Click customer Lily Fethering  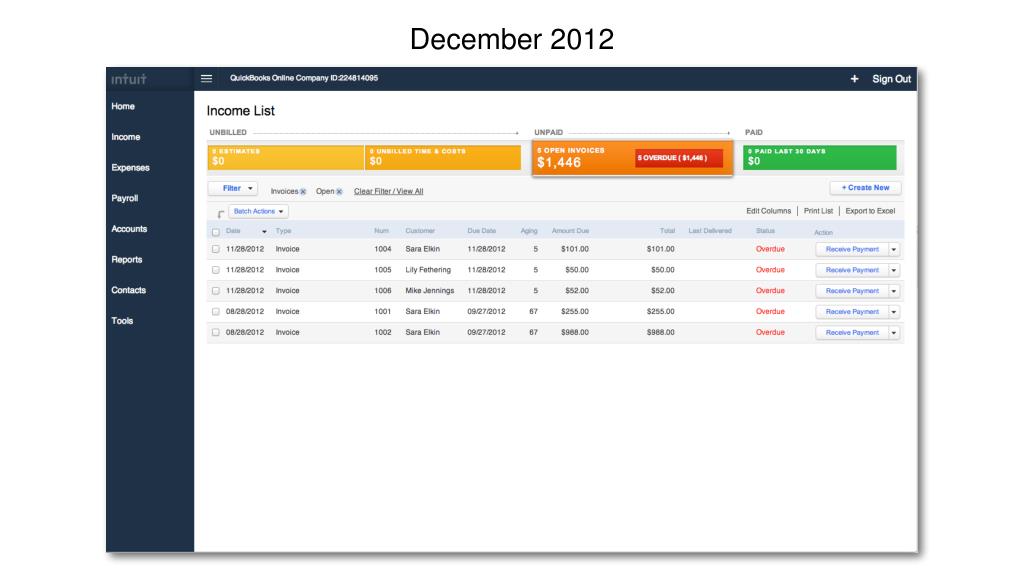pos(428,270)
